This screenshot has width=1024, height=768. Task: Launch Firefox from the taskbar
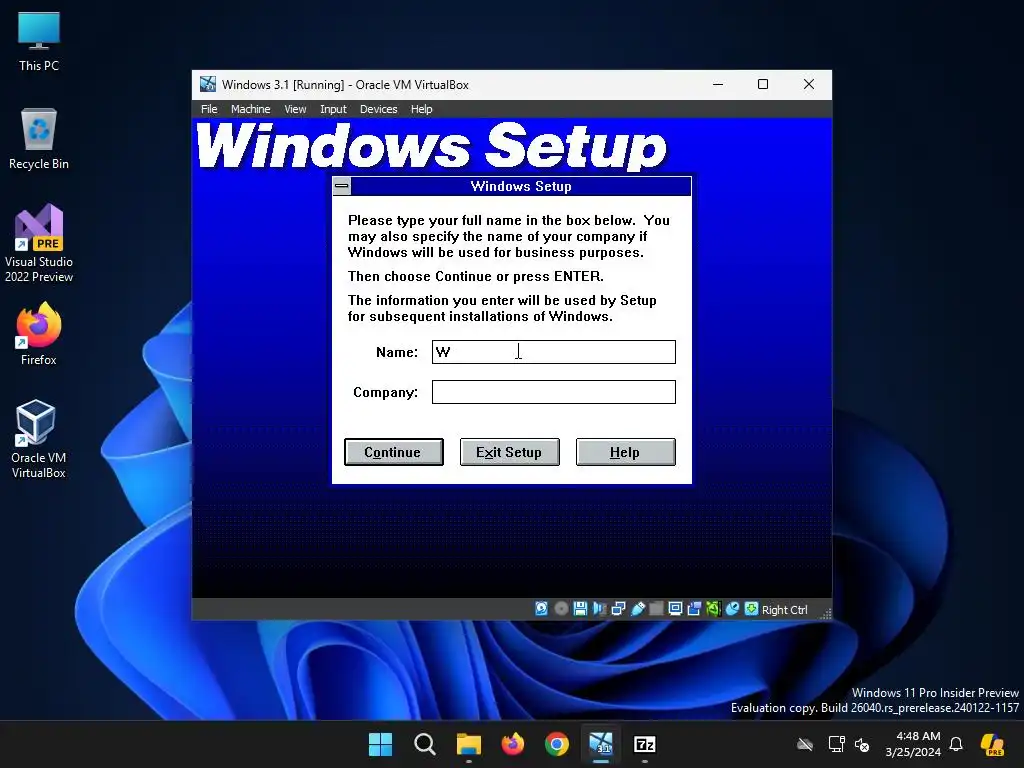513,744
